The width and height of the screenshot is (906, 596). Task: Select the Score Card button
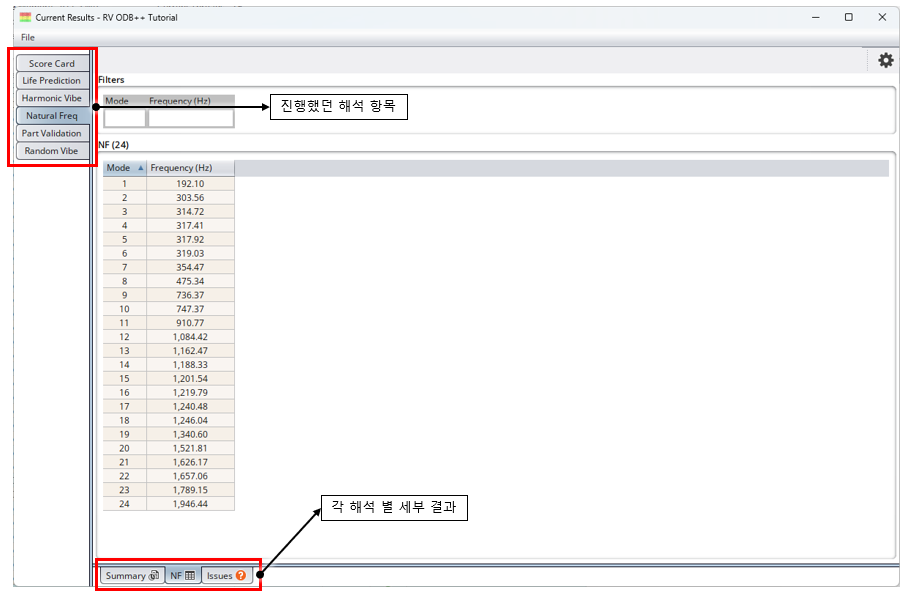(52, 64)
